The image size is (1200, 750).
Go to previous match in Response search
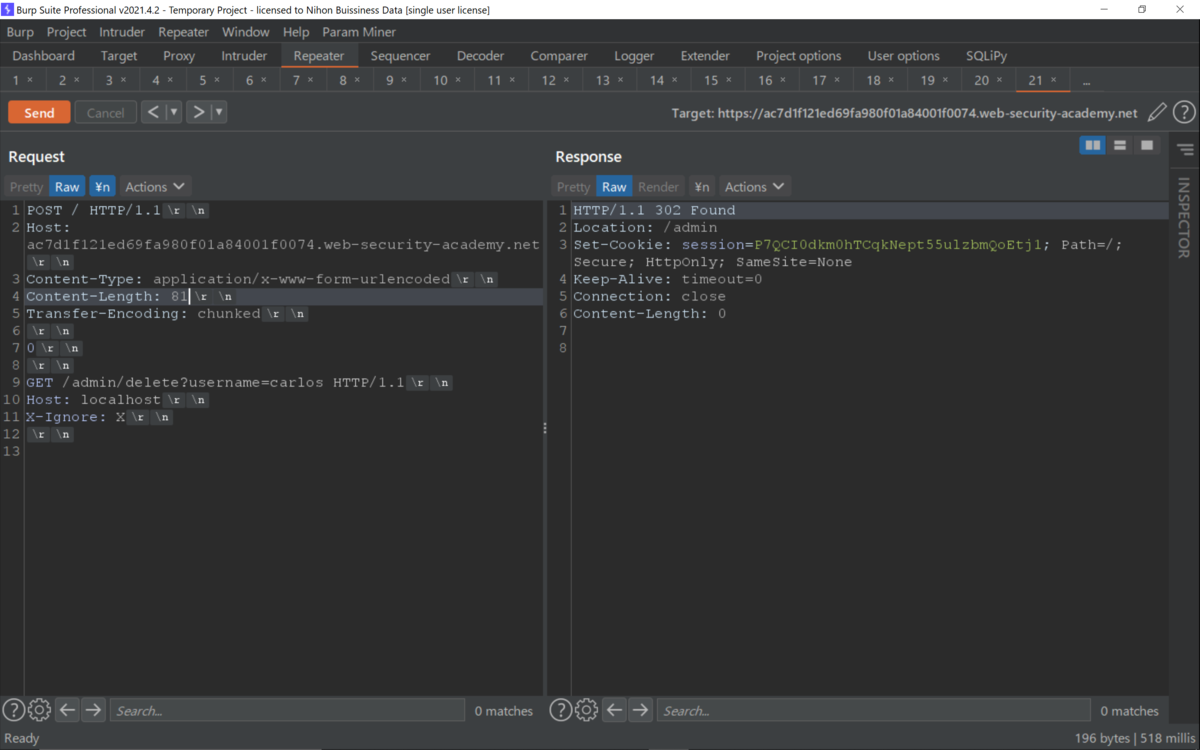point(615,710)
